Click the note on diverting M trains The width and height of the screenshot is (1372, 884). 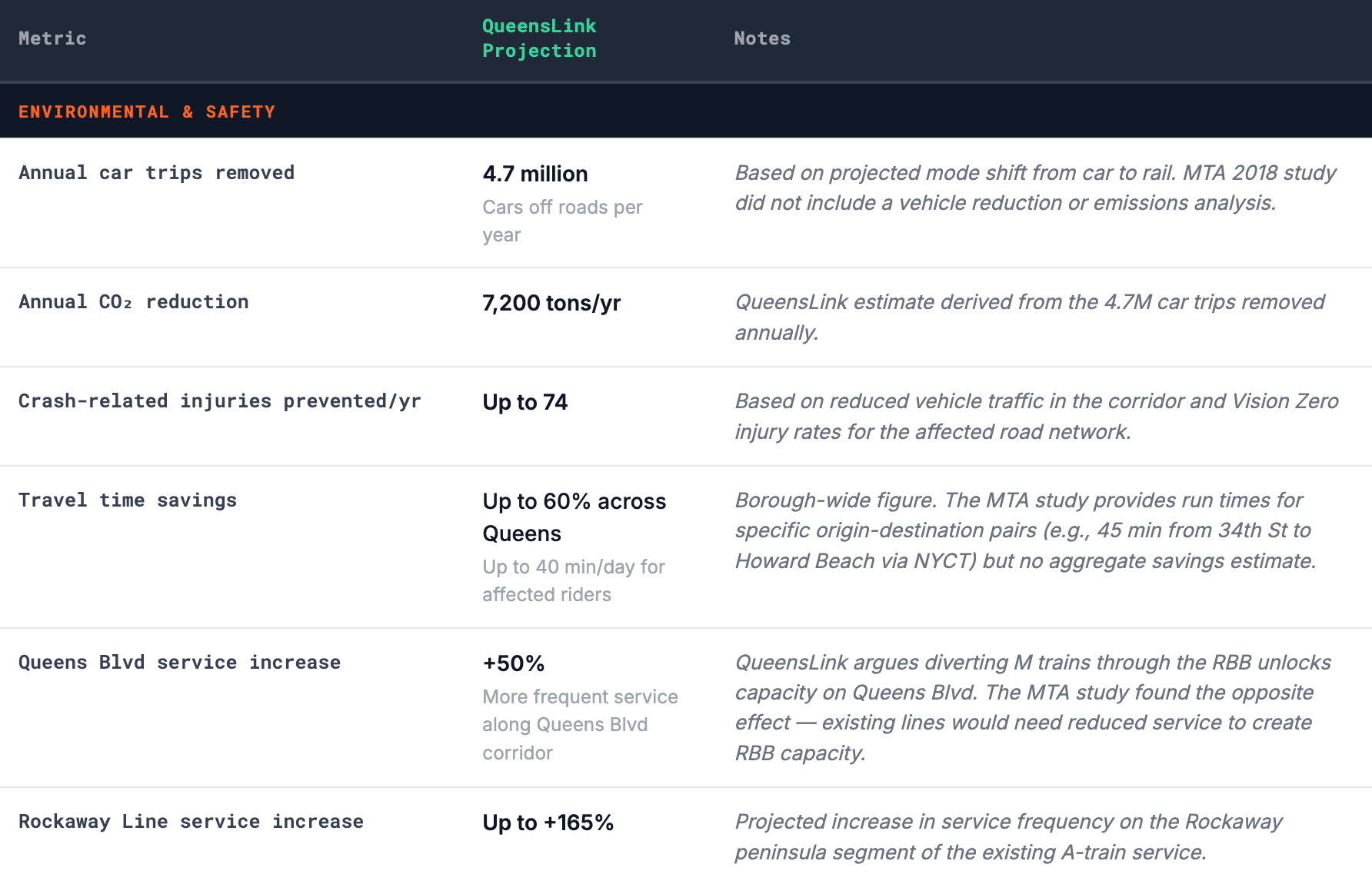coord(1033,707)
